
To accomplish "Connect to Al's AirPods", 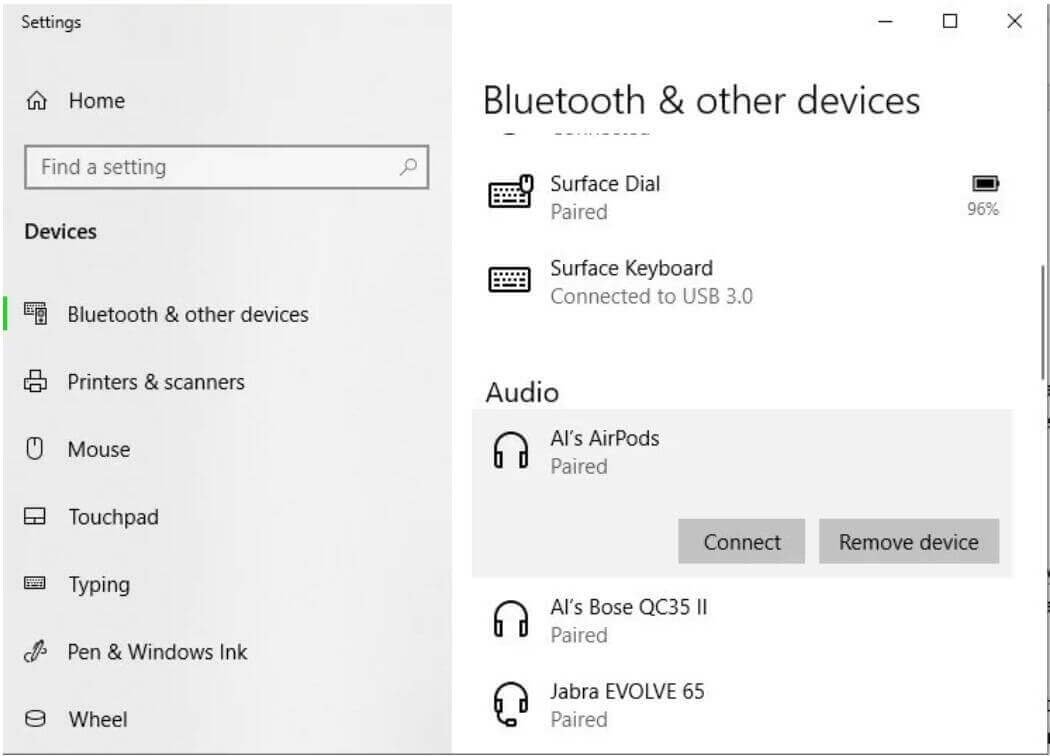I will coord(741,542).
